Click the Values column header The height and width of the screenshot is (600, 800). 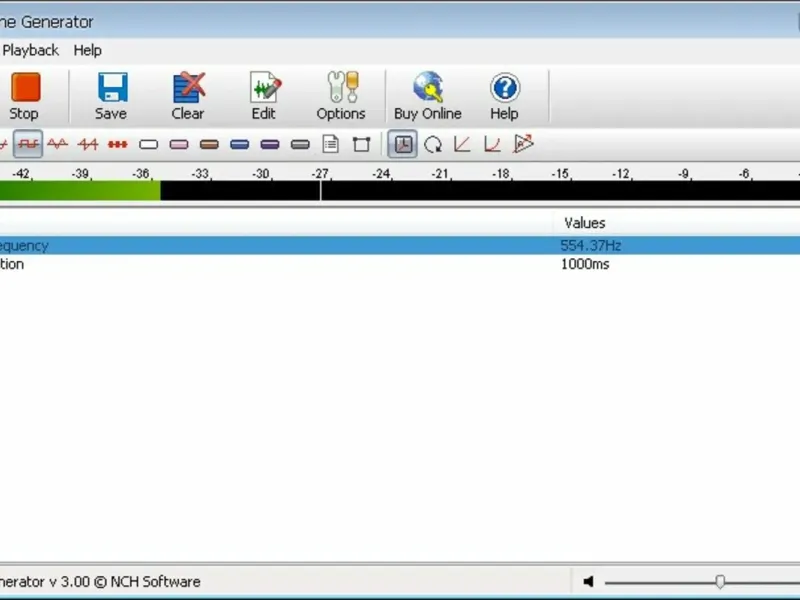[x=585, y=223]
